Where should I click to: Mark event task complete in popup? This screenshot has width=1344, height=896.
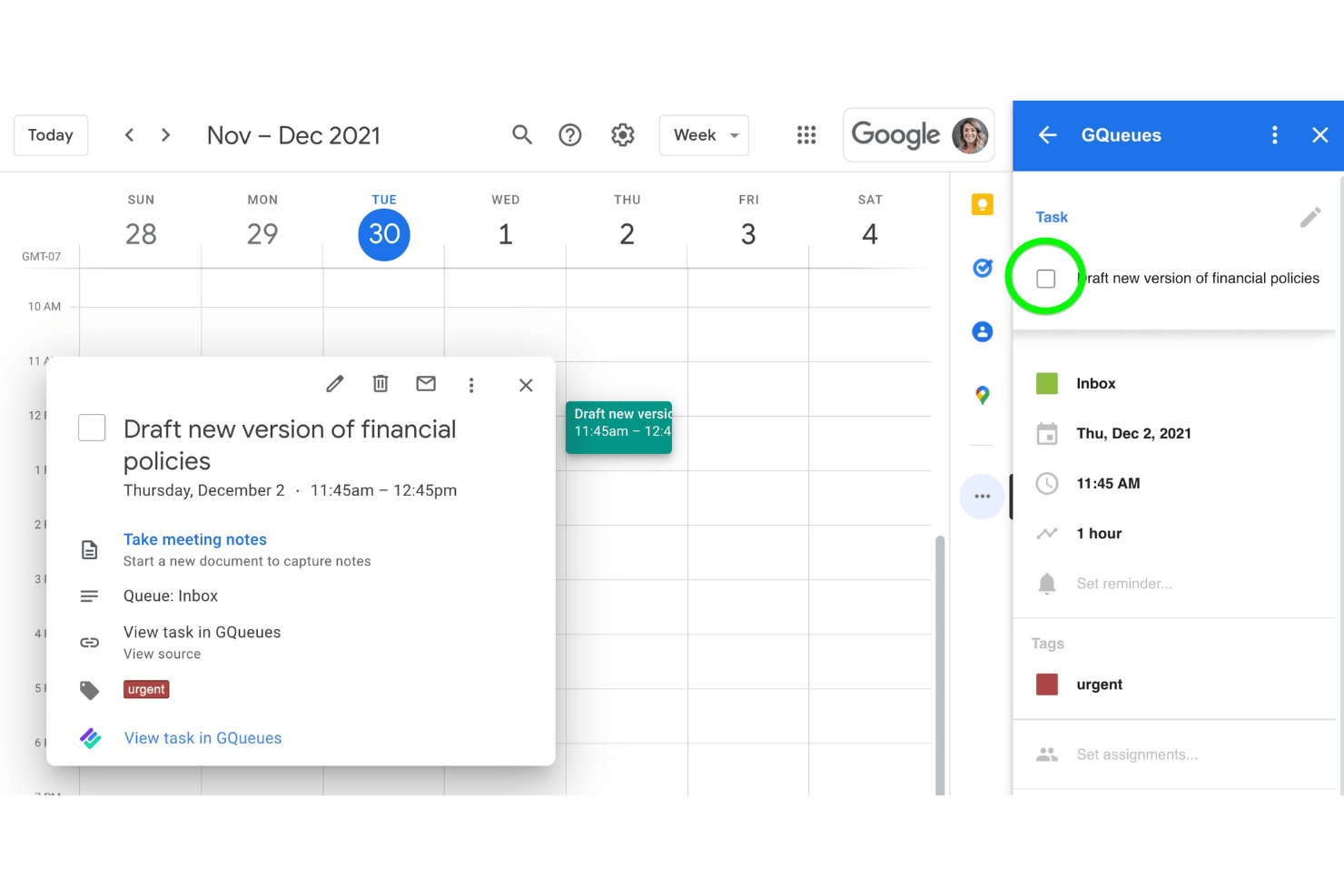tap(92, 428)
